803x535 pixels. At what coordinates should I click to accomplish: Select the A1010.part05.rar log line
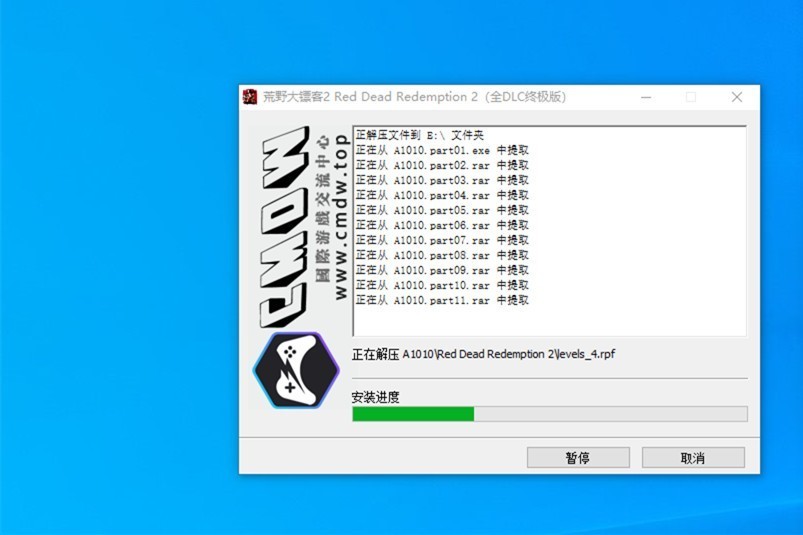pyautogui.click(x=442, y=210)
